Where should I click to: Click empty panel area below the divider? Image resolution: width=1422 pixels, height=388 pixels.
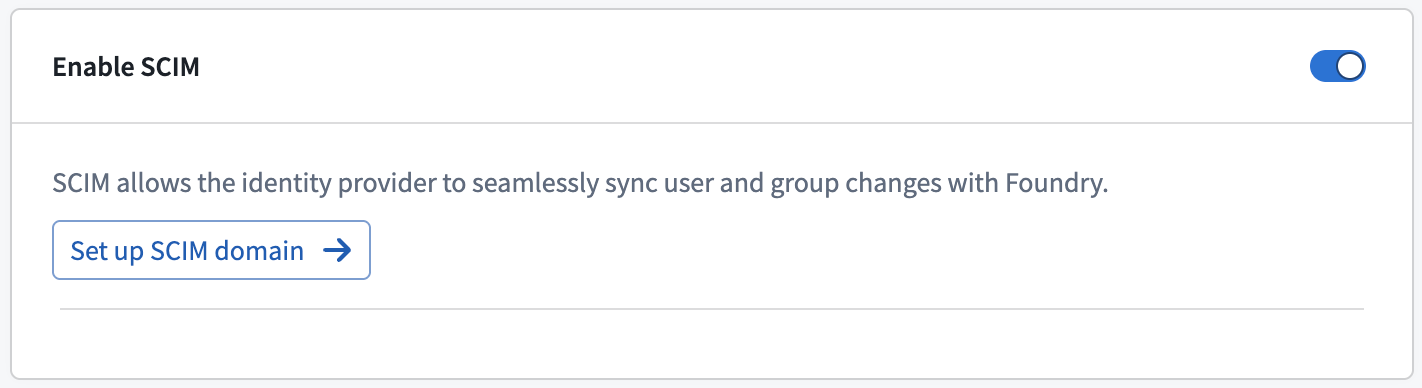[x=711, y=343]
